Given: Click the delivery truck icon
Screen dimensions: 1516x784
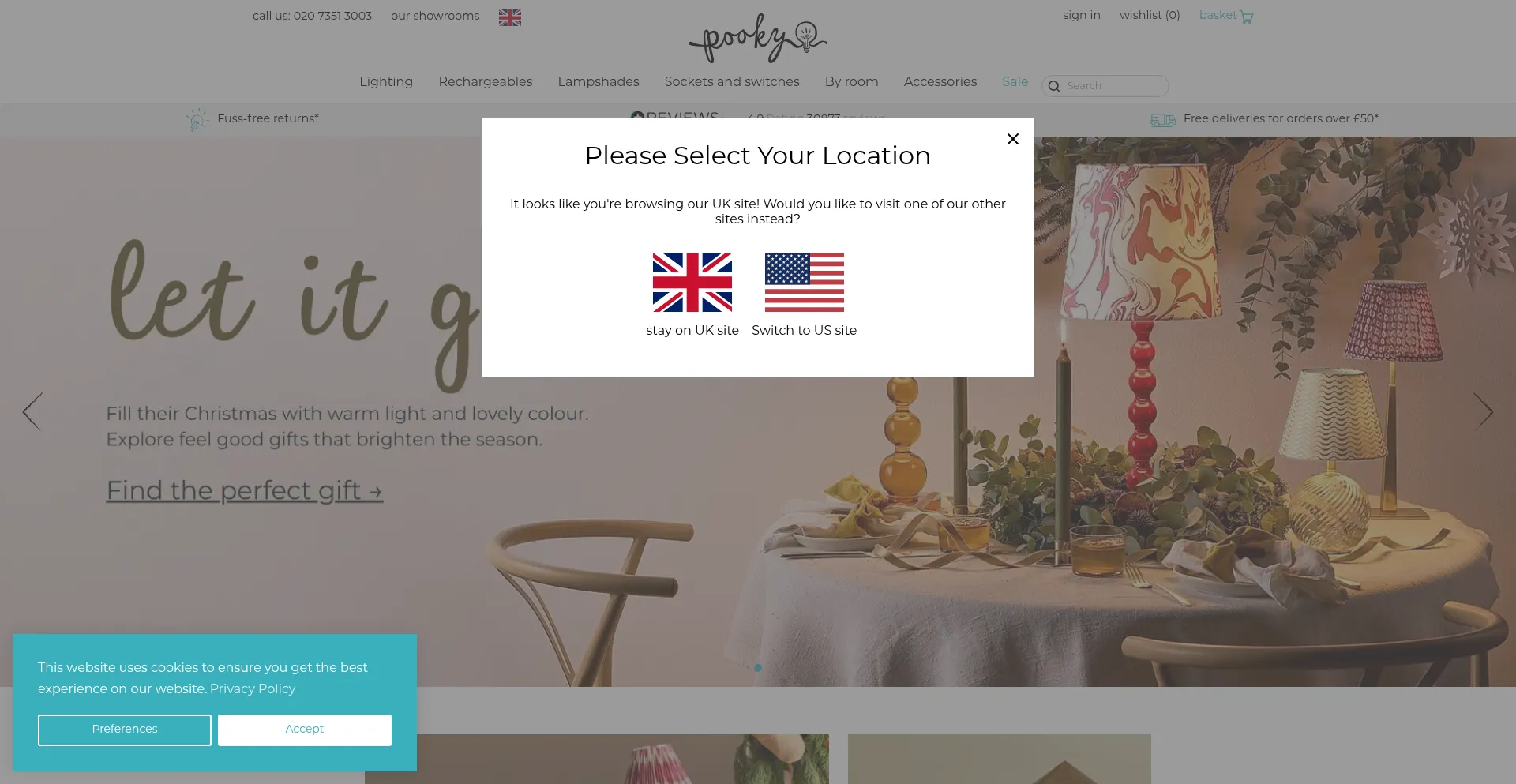Looking at the screenshot, I should [x=1162, y=120].
